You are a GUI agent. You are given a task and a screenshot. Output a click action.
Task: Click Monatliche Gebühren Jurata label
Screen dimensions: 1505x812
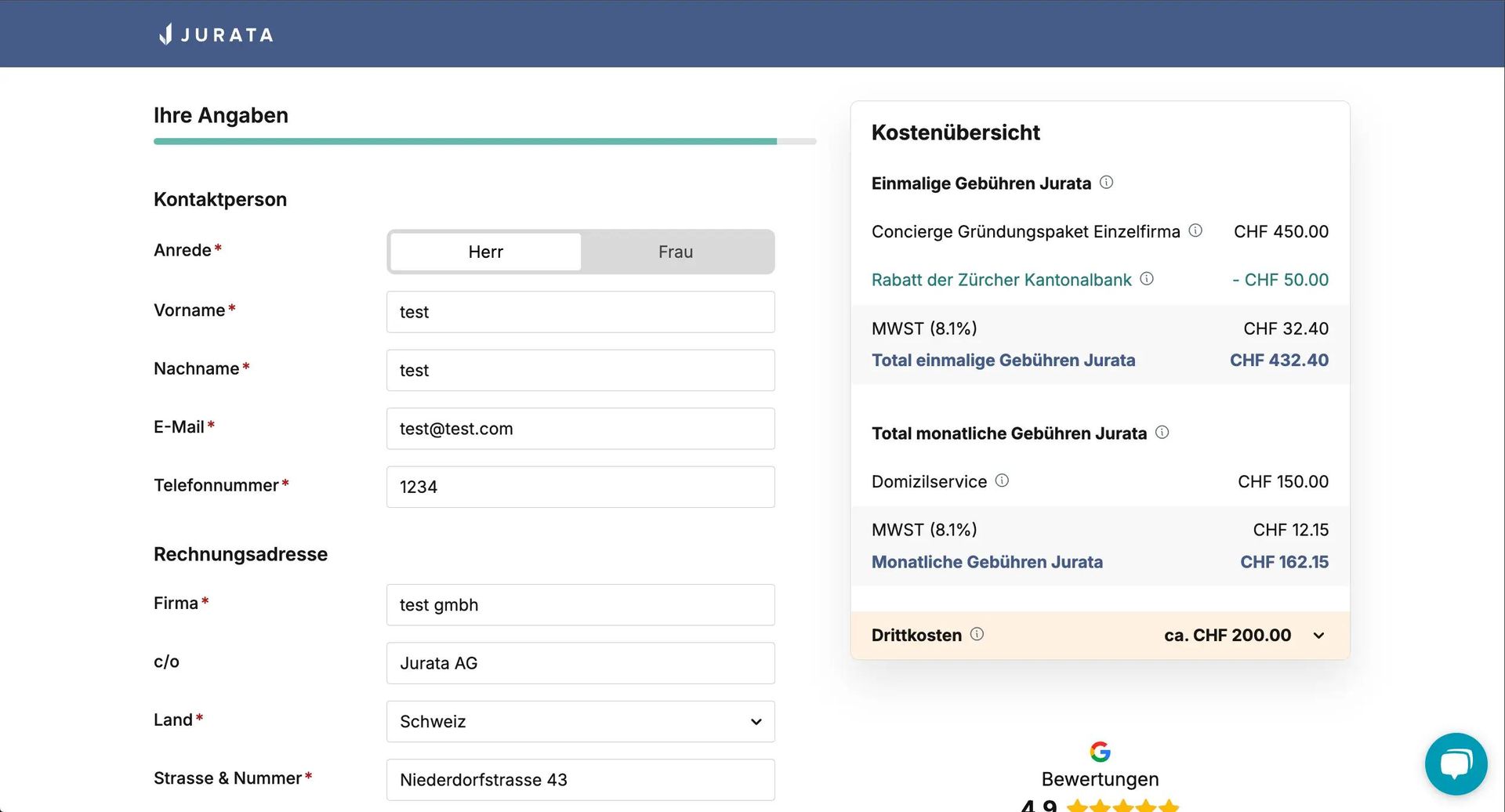(x=987, y=562)
